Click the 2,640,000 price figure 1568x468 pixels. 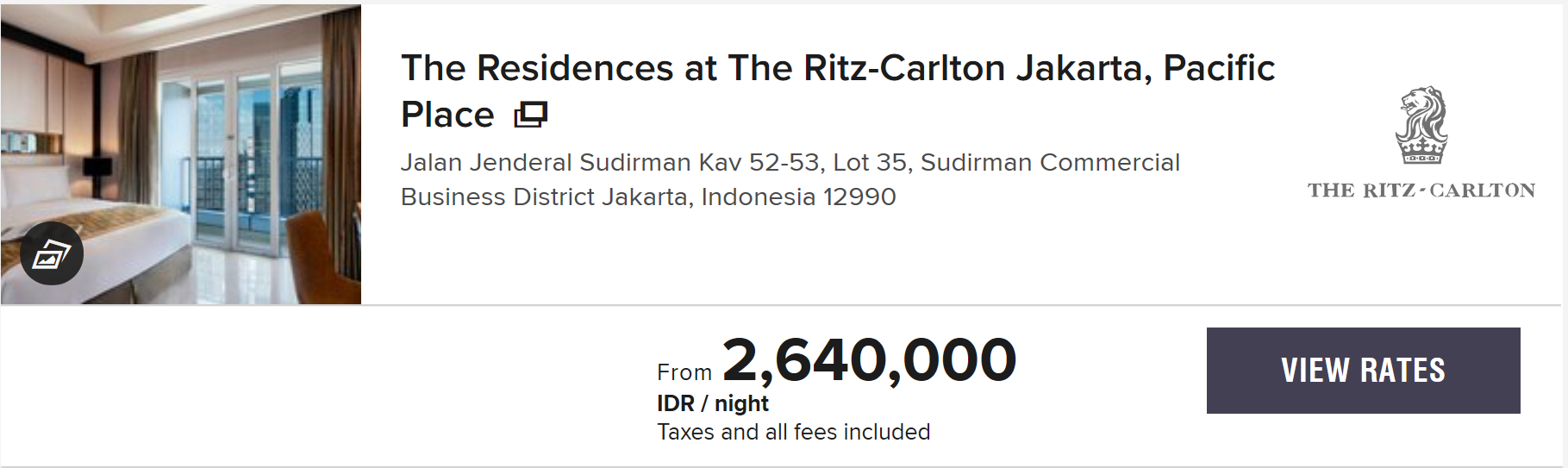point(870,360)
